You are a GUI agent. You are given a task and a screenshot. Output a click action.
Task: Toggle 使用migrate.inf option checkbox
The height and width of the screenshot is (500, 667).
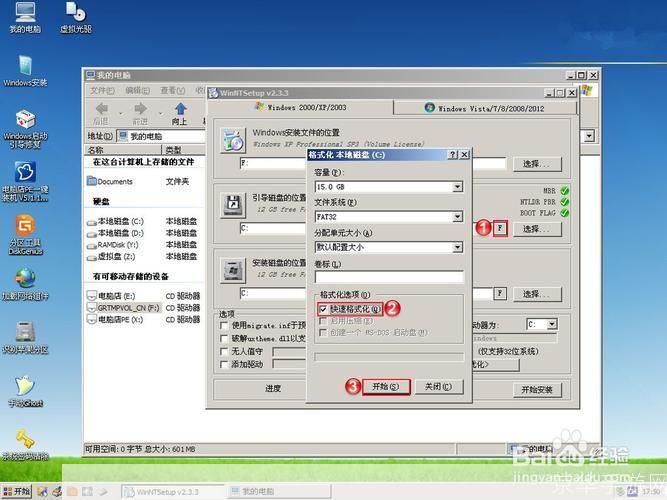pyautogui.click(x=224, y=326)
